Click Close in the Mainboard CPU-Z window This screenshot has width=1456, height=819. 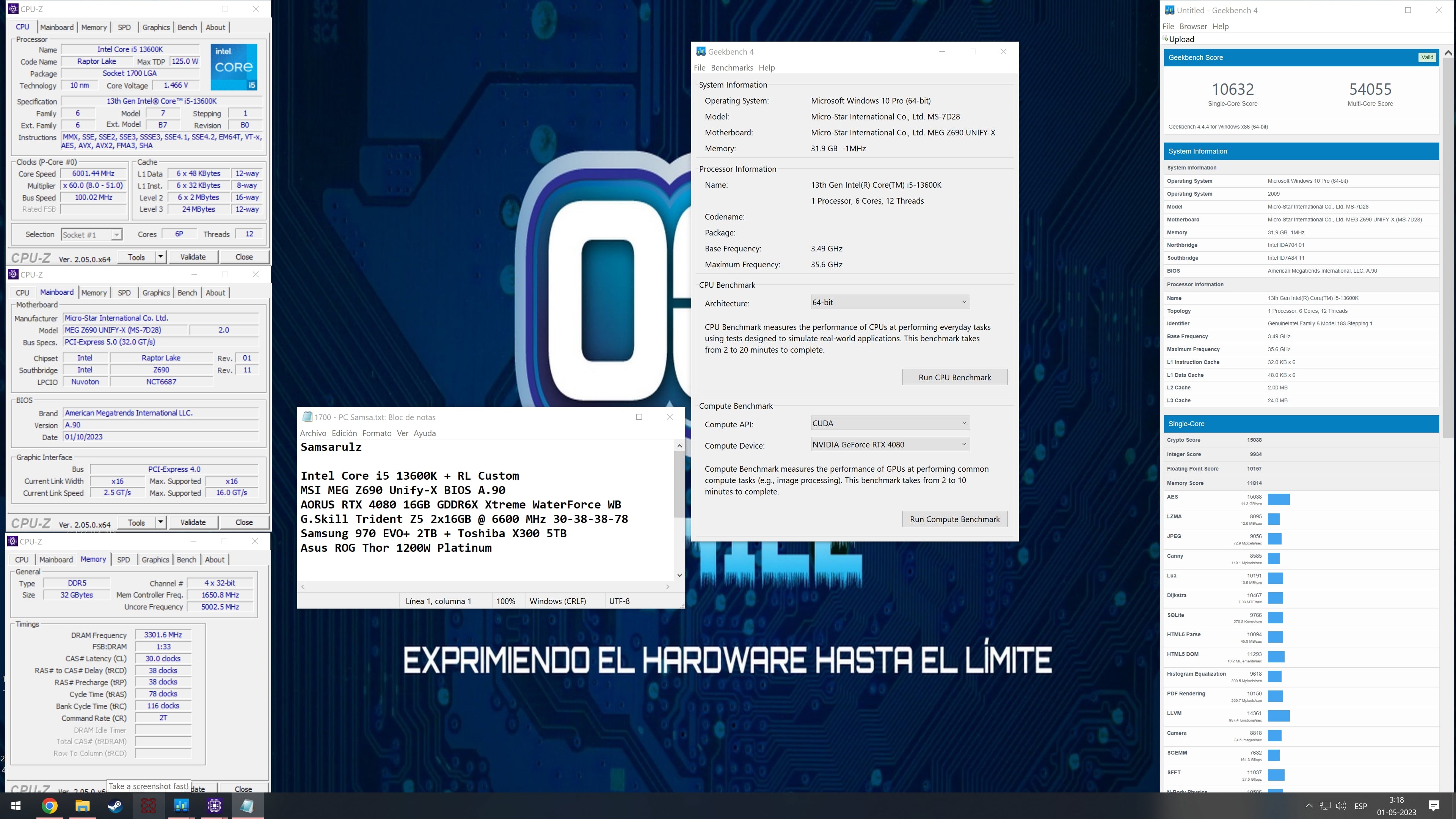[x=244, y=522]
